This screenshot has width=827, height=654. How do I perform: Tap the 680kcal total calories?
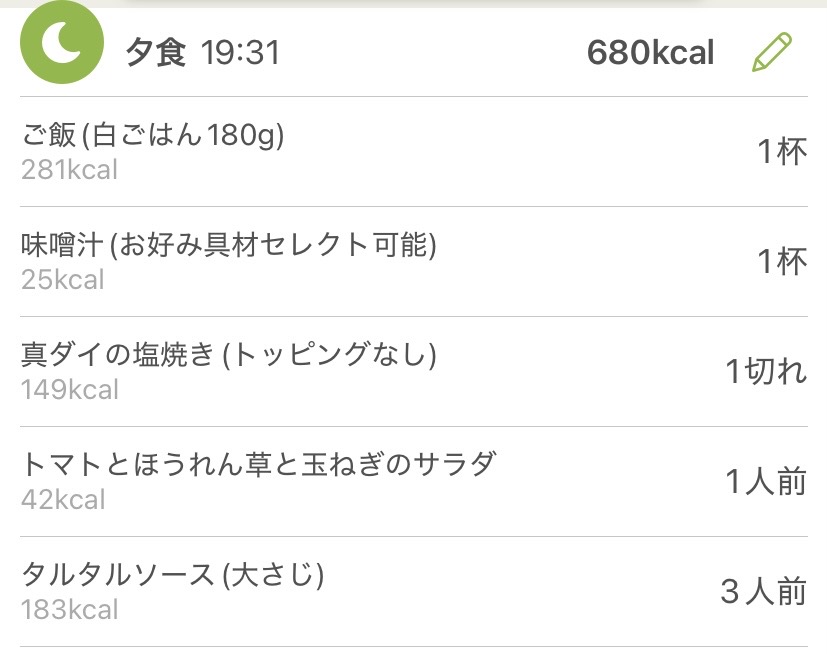click(x=650, y=53)
